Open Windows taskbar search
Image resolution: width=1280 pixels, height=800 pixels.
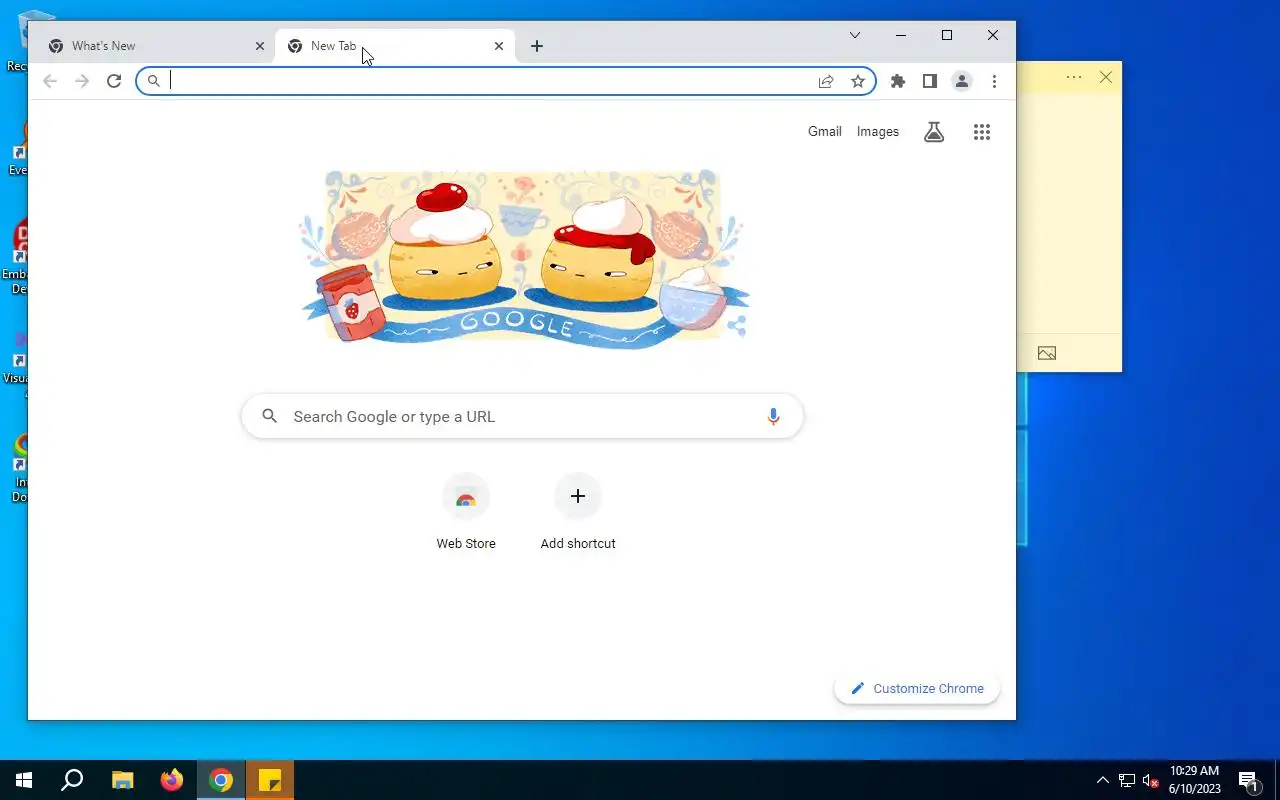coord(72,780)
